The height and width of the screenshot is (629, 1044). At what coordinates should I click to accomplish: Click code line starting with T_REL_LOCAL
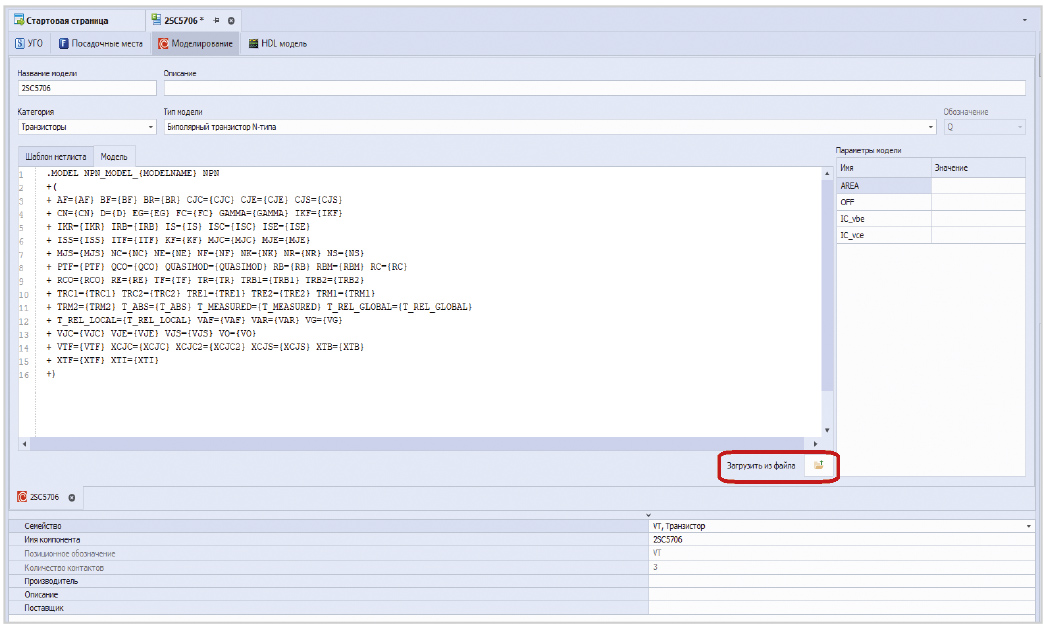(x=194, y=320)
